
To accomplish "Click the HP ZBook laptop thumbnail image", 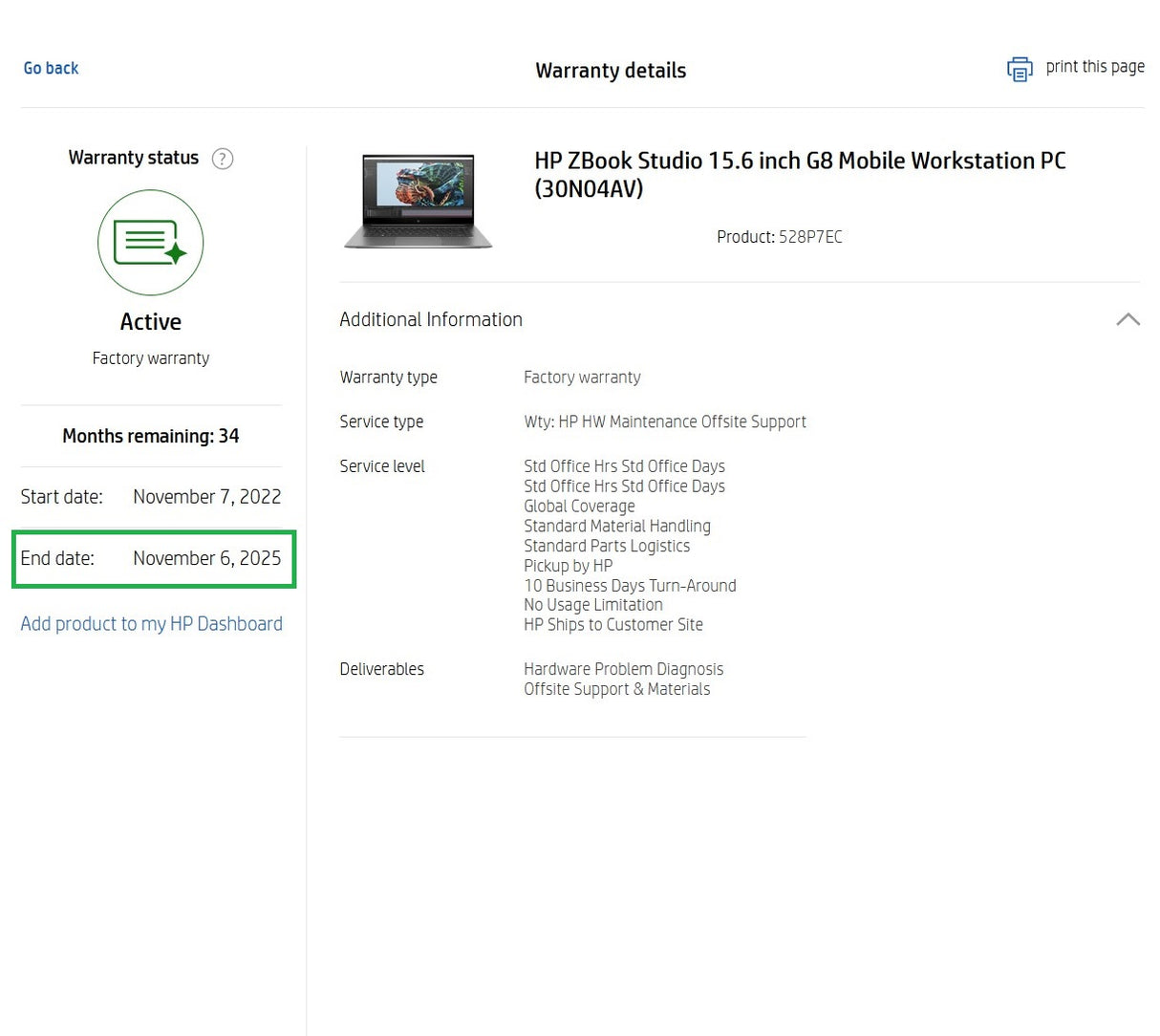I will click(x=418, y=202).
